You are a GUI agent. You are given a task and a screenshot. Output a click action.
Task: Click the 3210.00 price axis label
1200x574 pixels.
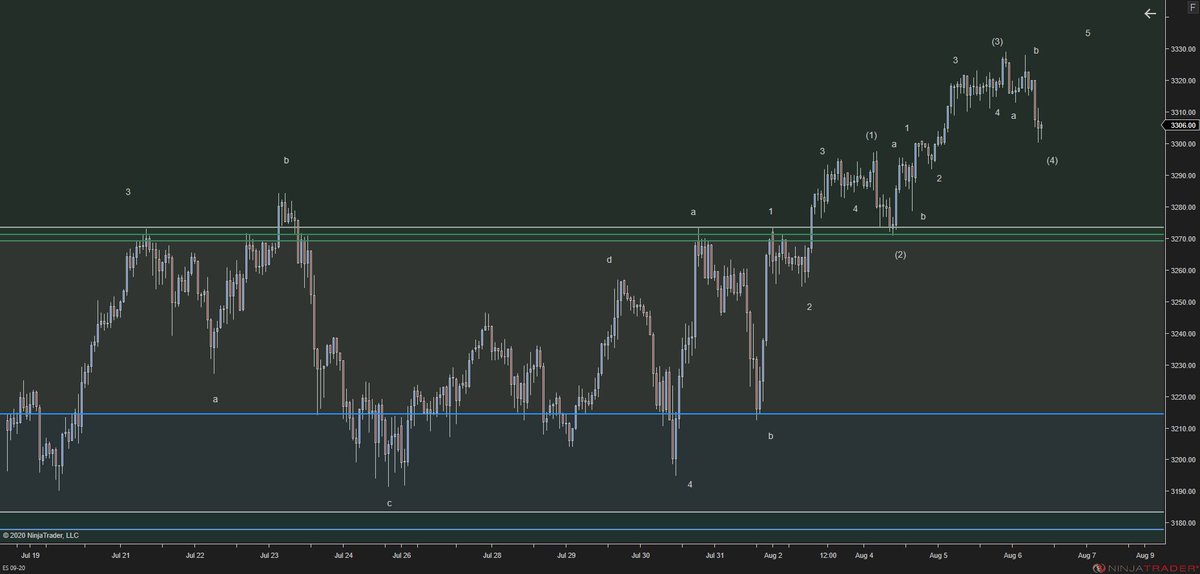coord(1181,428)
